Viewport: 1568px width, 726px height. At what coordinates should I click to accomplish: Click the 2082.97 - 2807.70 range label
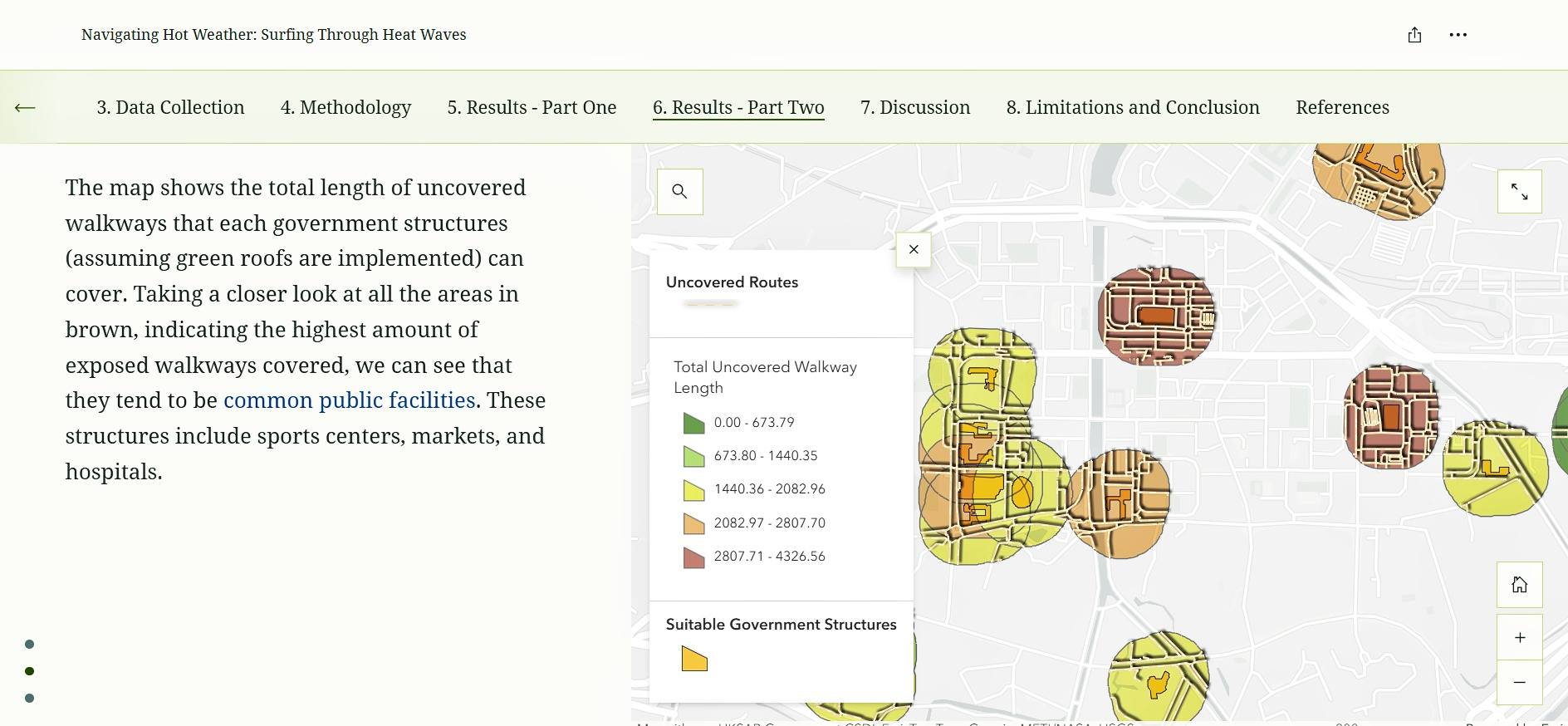(x=770, y=523)
